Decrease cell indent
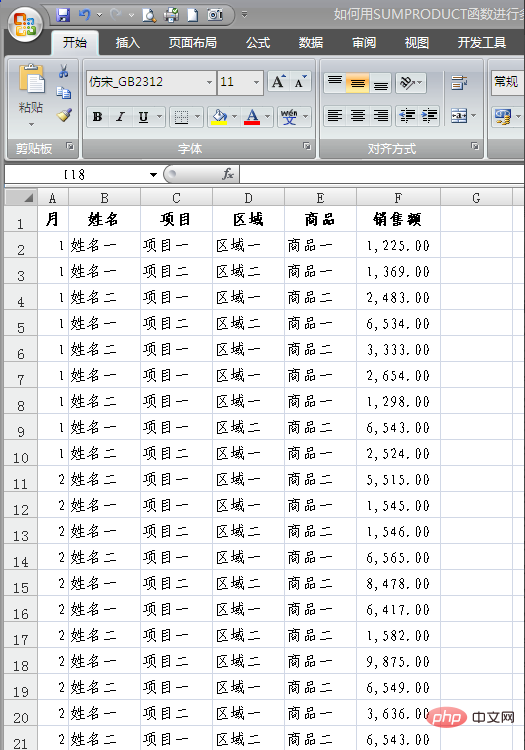This screenshot has height=750, width=525. point(407,116)
